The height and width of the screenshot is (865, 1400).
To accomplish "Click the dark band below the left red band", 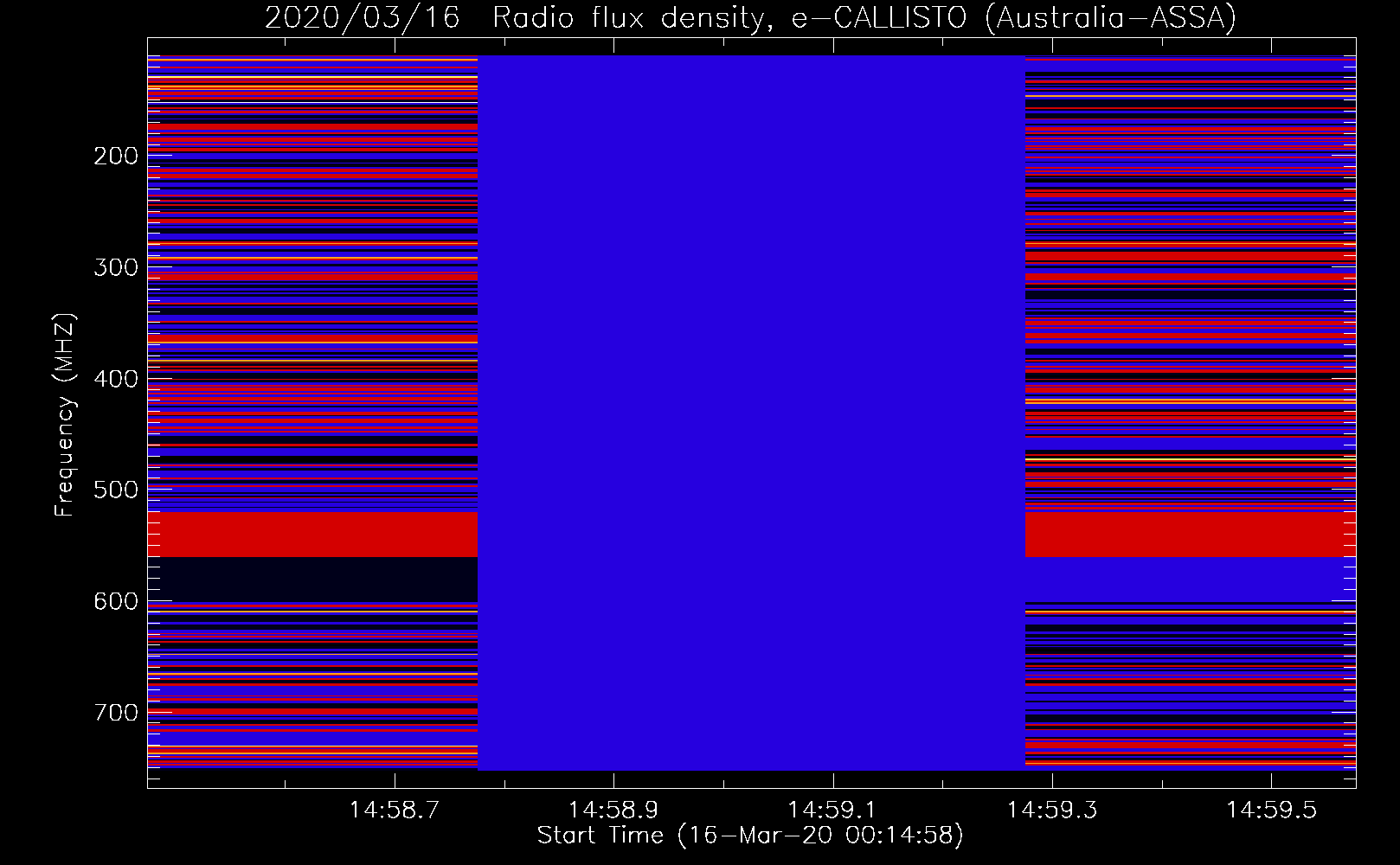I will point(312,580).
